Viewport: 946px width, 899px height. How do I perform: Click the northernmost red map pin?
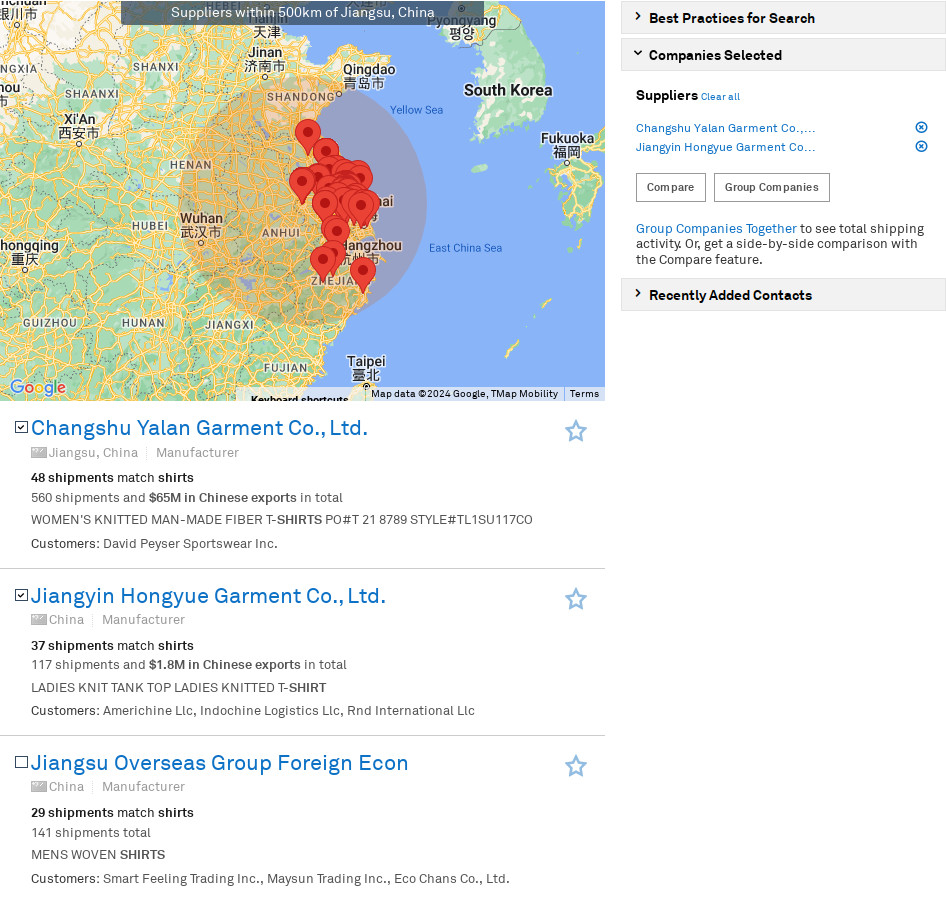click(x=308, y=133)
